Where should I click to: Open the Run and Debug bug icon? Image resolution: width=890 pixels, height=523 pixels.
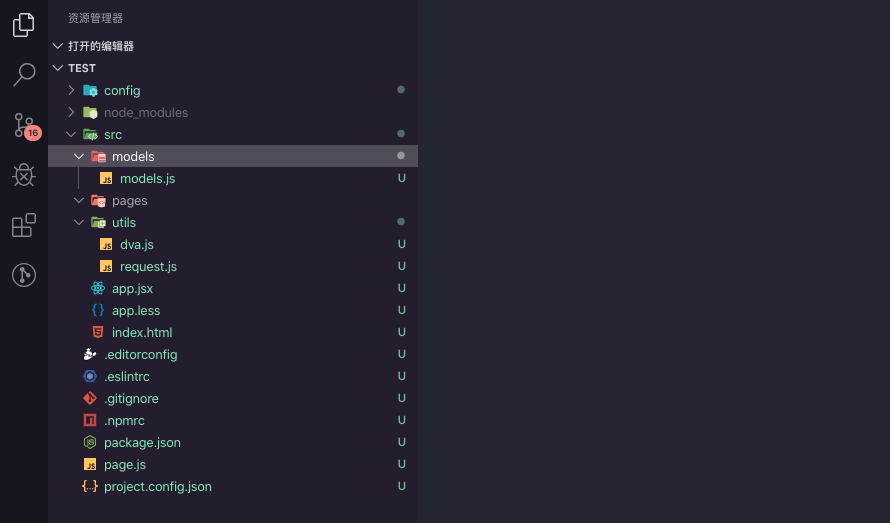coord(24,175)
